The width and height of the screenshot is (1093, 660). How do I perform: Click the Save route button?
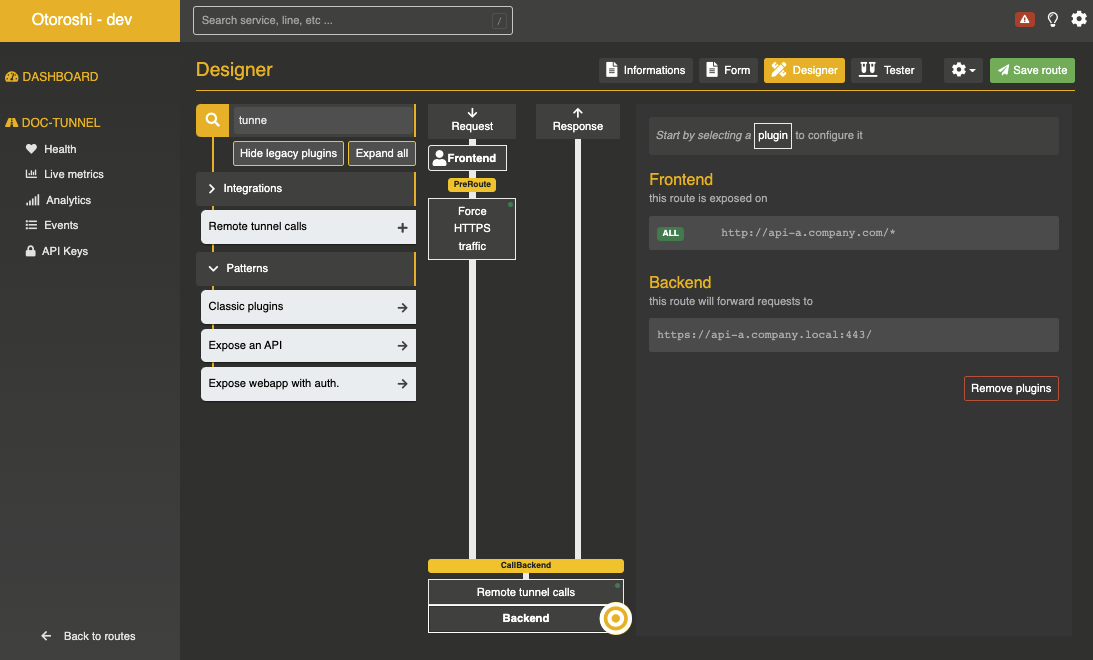pyautogui.click(x=1032, y=70)
